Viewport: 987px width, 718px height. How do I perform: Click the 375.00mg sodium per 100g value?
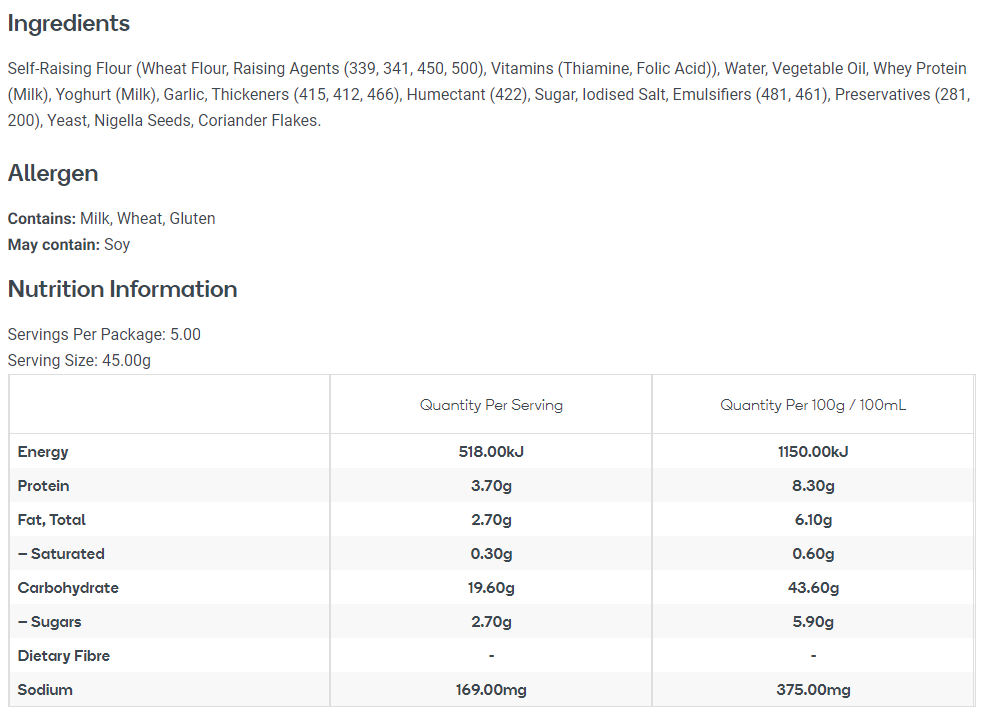pos(813,690)
